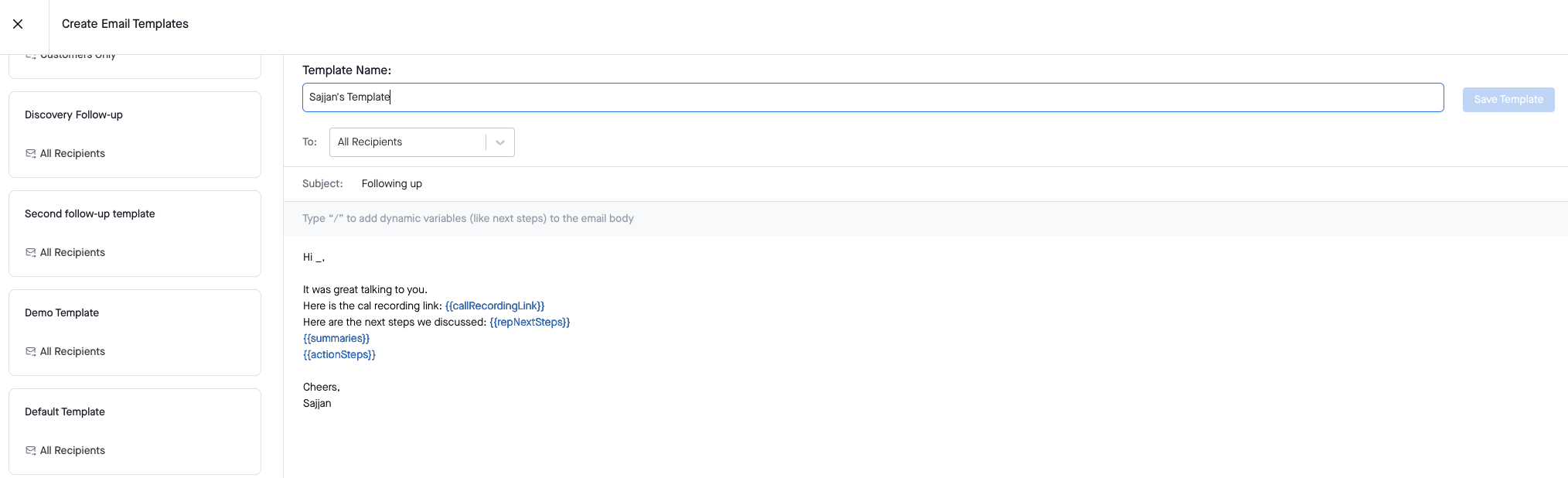Close the Create Email Templates dialog
The width and height of the screenshot is (1568, 478).
18,24
